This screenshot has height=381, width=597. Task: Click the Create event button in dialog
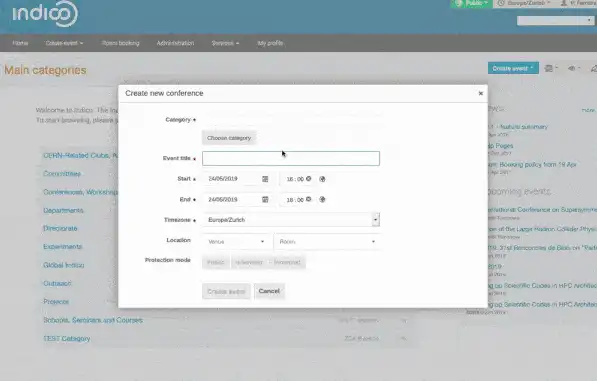[x=226, y=292]
